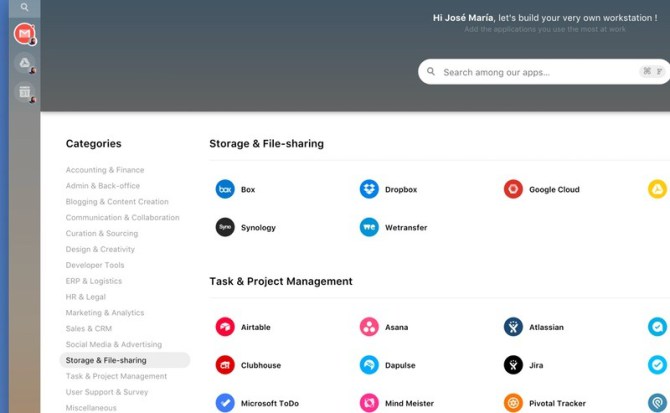Click the Box app name label
The width and height of the screenshot is (670, 413).
click(248, 190)
